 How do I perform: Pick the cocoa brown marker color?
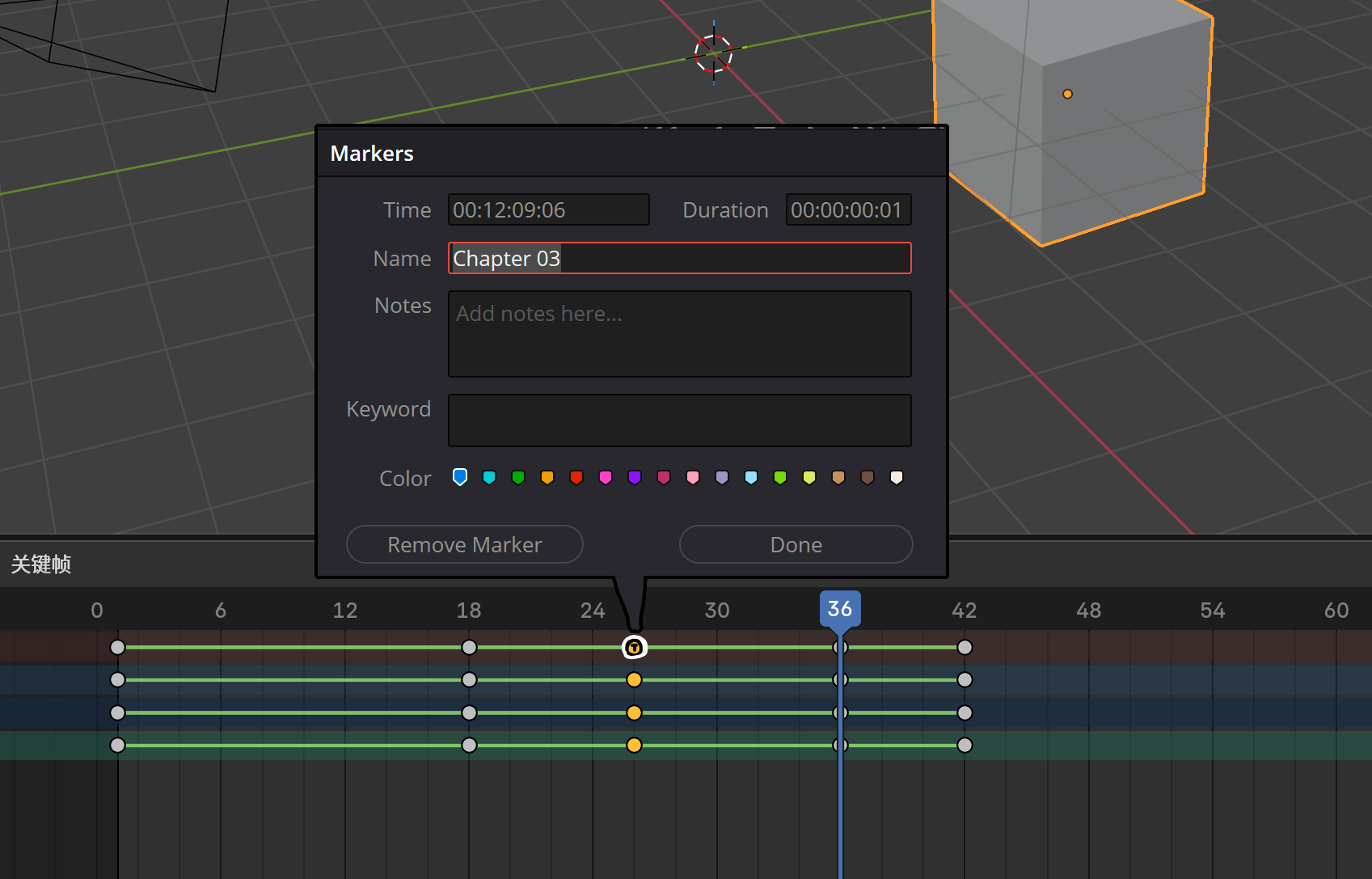pos(868,477)
